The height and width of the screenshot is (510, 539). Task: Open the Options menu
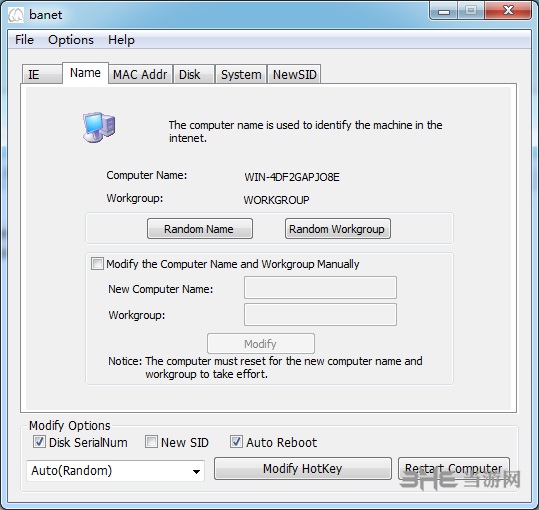click(71, 40)
